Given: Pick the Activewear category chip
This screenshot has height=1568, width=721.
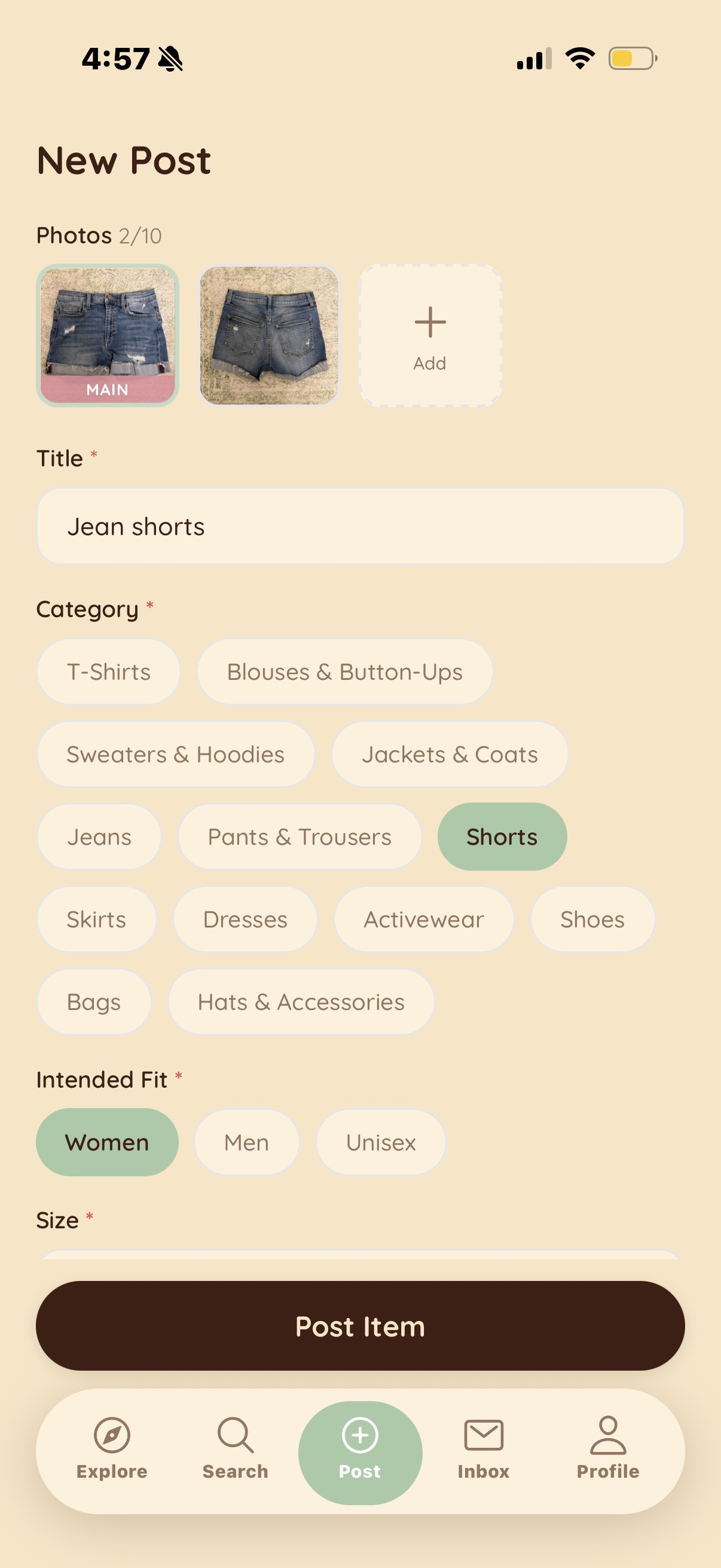Looking at the screenshot, I should 424,919.
